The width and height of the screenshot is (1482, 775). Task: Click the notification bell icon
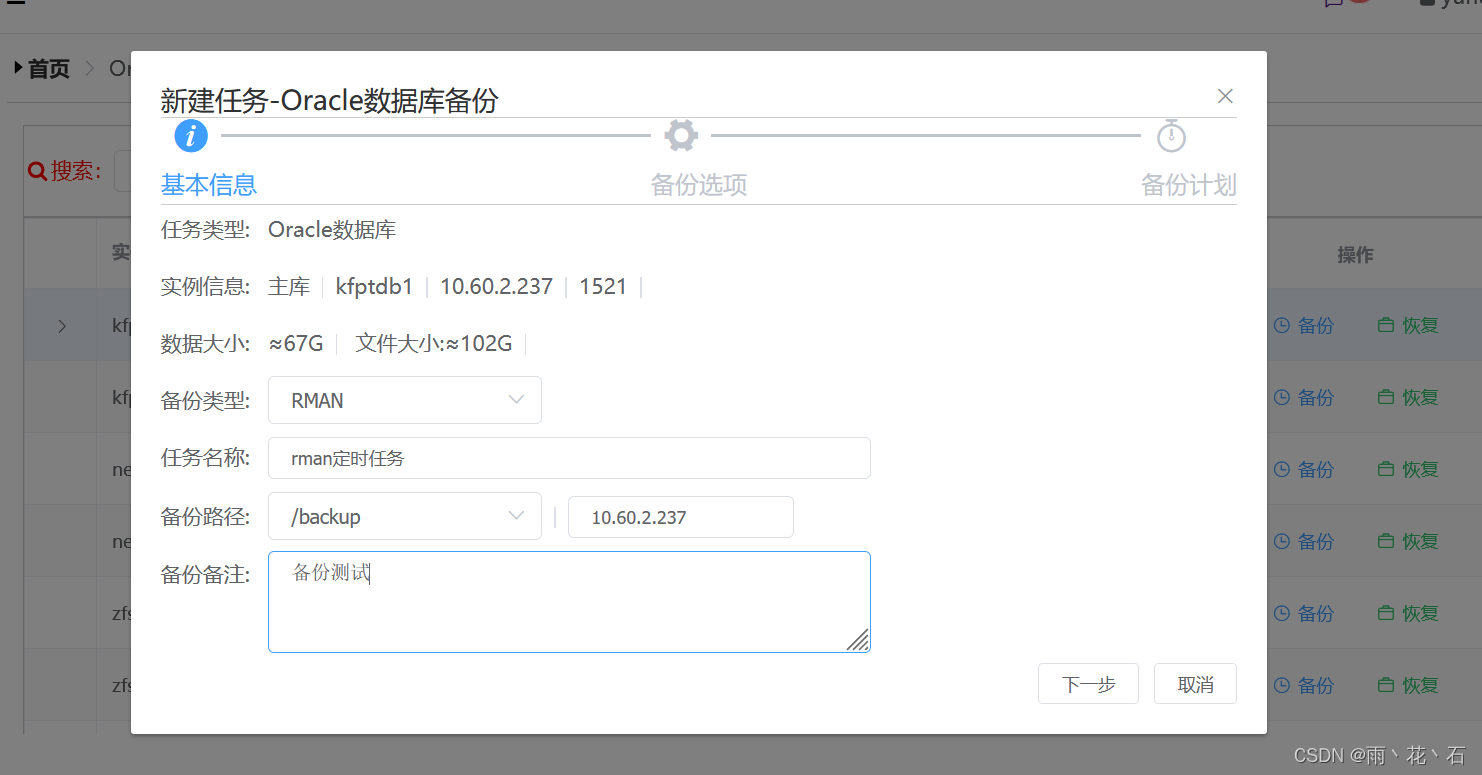(x=1336, y=5)
